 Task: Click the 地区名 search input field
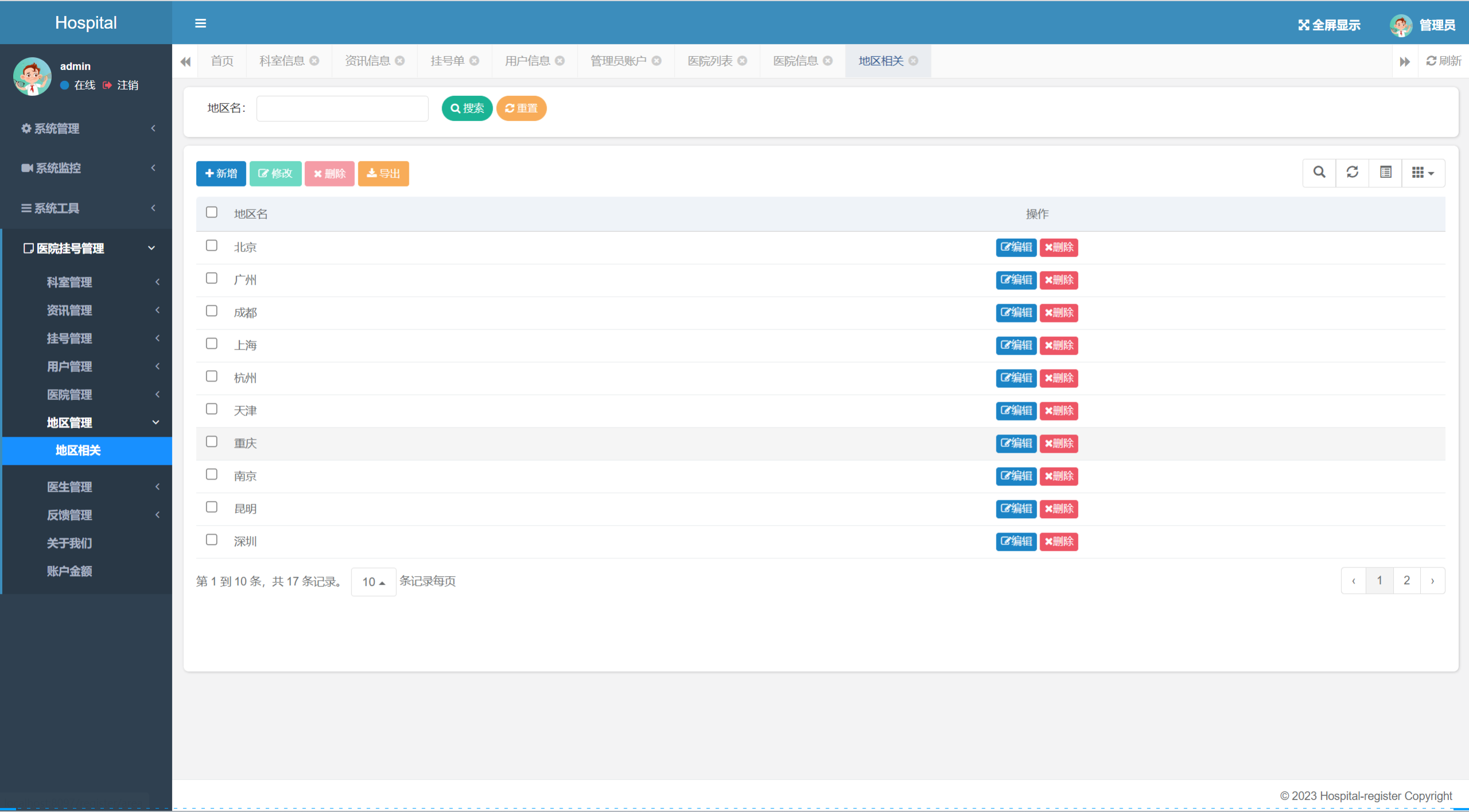click(342, 108)
